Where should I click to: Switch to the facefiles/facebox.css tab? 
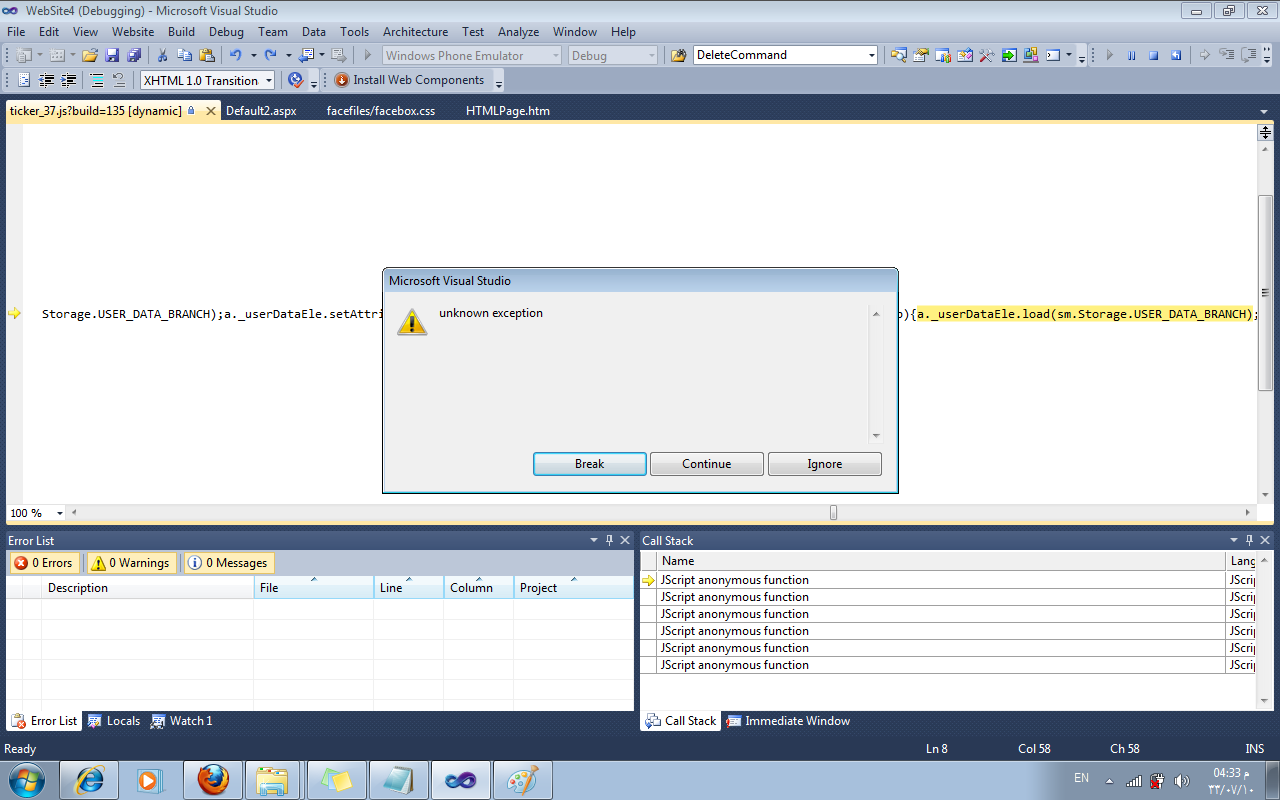coord(381,111)
